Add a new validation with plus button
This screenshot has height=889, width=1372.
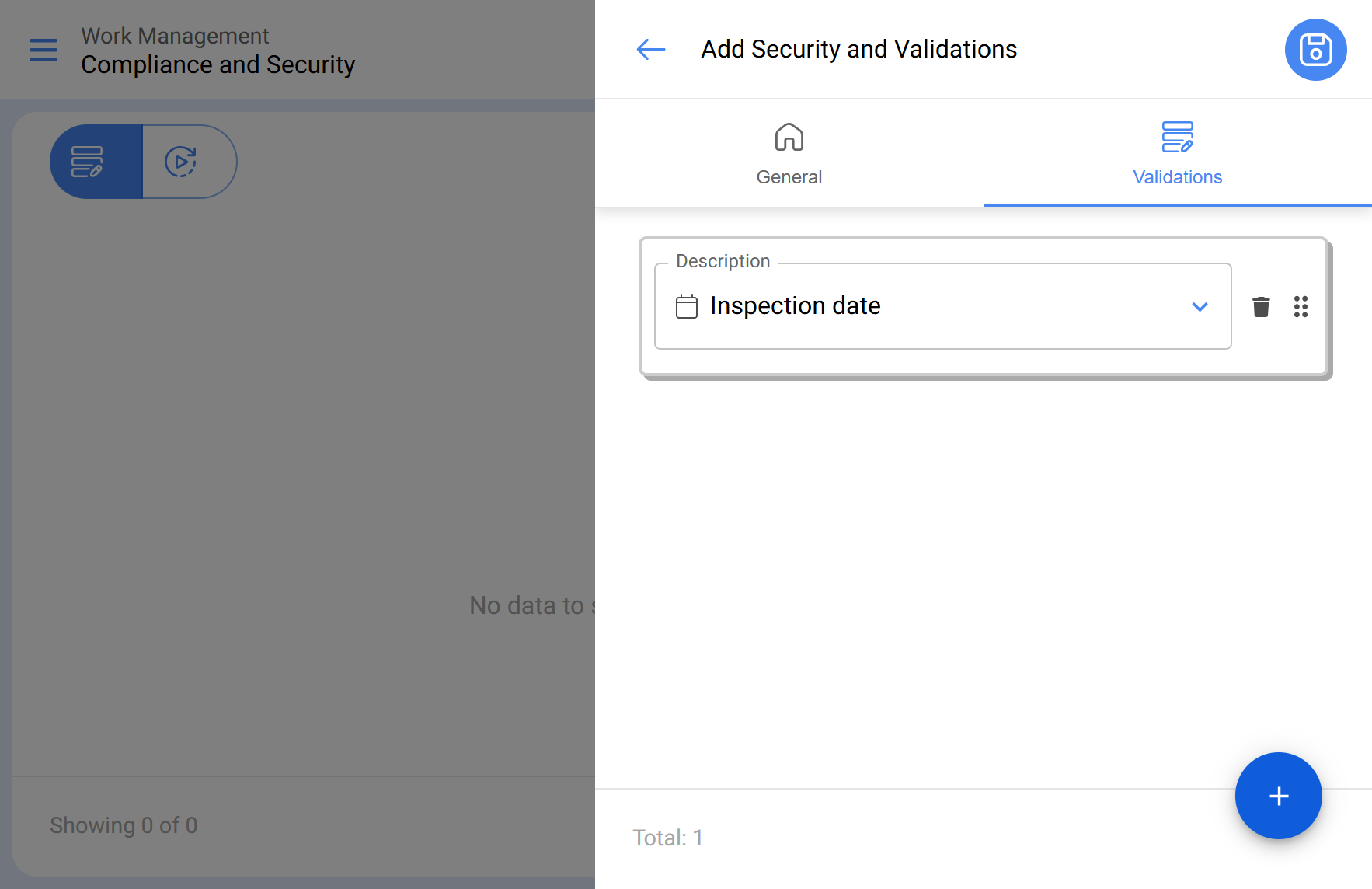pyautogui.click(x=1278, y=796)
